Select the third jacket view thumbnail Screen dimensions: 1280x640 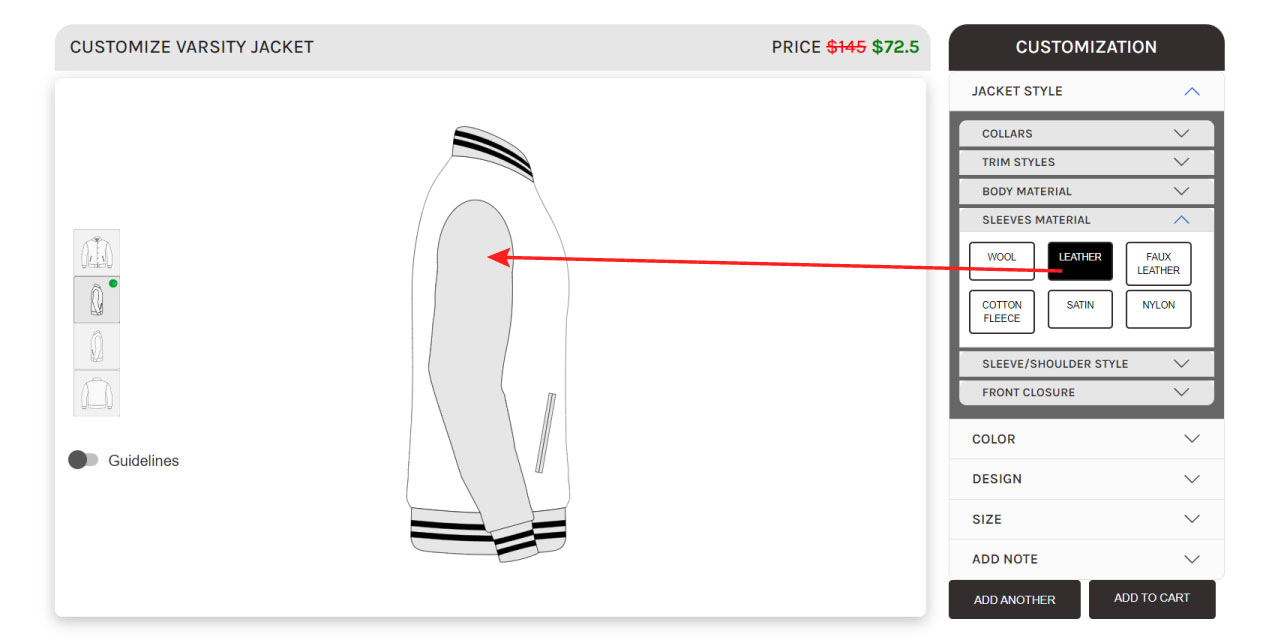click(97, 346)
